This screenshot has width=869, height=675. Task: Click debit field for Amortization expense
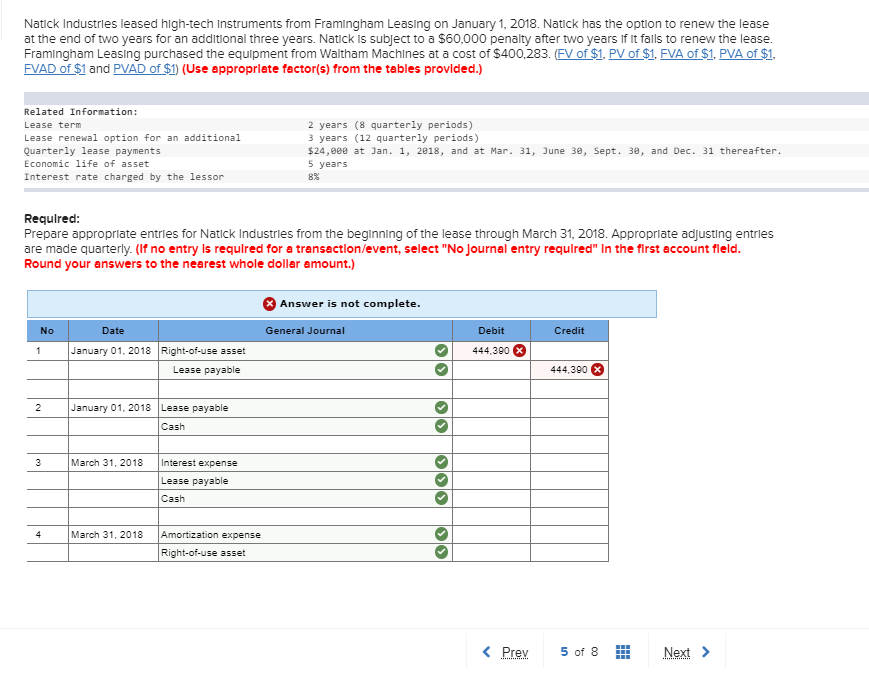[x=491, y=534]
